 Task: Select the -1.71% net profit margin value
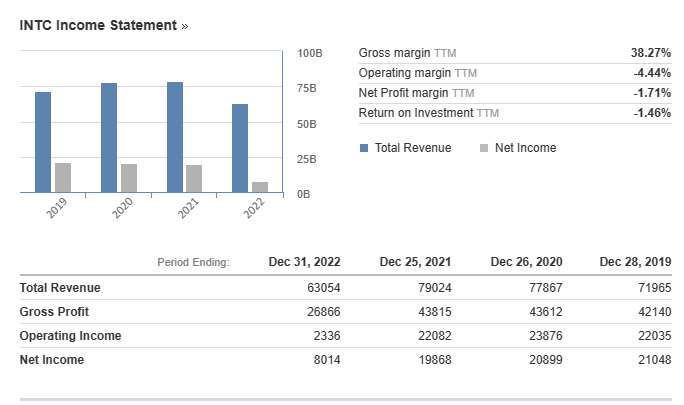(653, 93)
